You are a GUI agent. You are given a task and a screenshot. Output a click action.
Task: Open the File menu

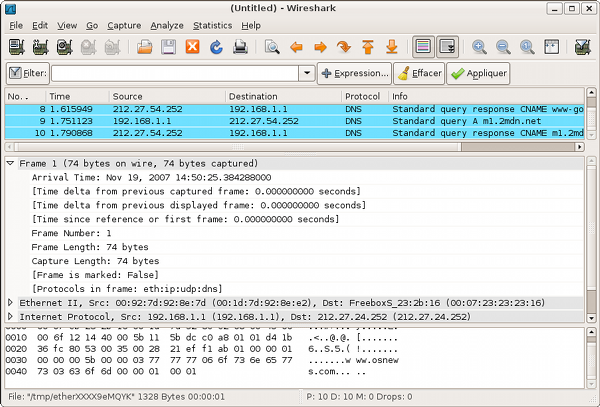16,26
